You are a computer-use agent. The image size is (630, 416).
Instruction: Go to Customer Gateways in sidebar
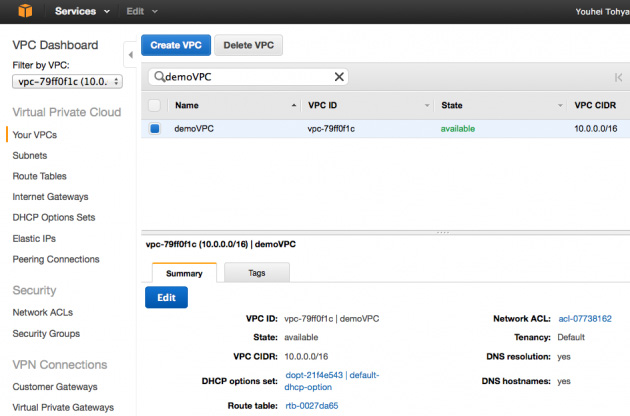(x=55, y=387)
